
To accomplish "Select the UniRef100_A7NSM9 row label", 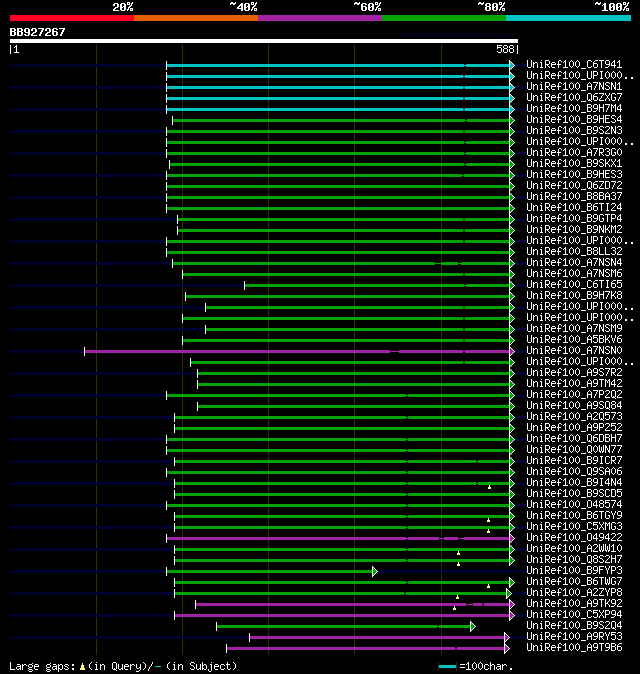I will tap(574, 328).
